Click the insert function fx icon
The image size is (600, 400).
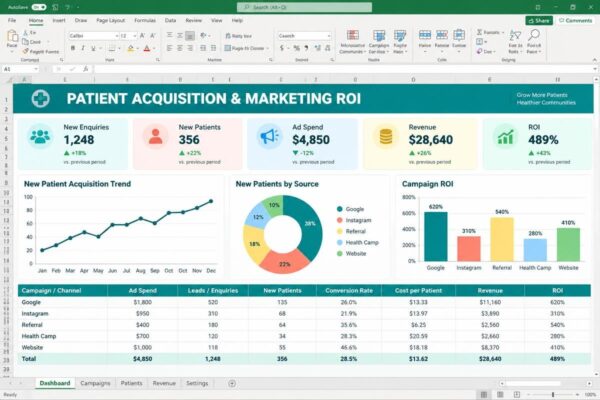click(x=86, y=69)
